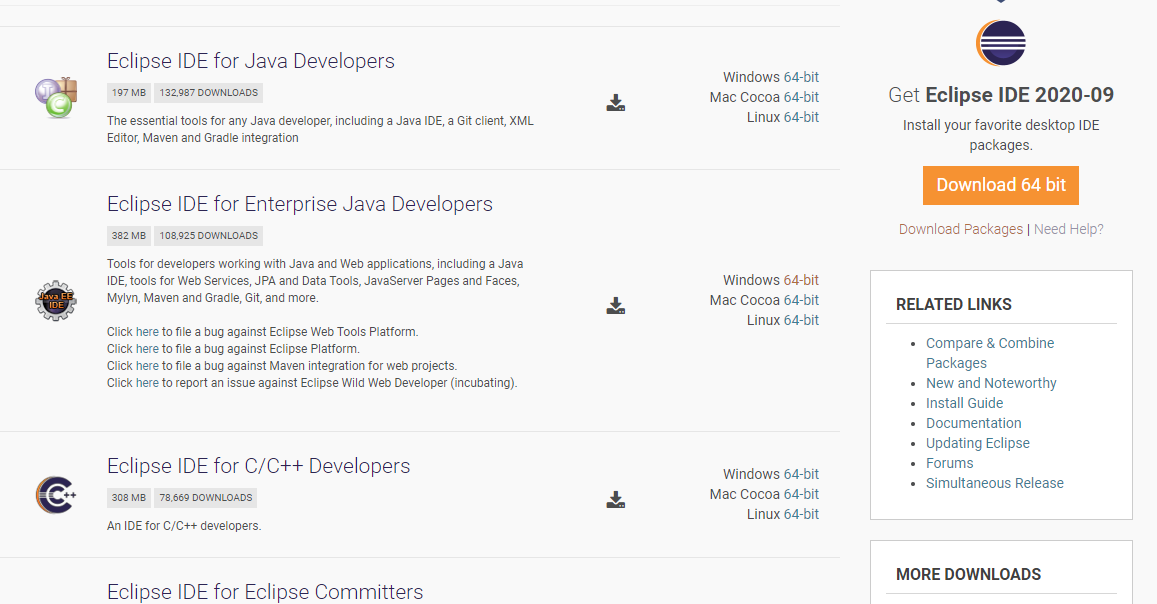Click 'An IDE for C/C++ developers.' description

coord(184,526)
